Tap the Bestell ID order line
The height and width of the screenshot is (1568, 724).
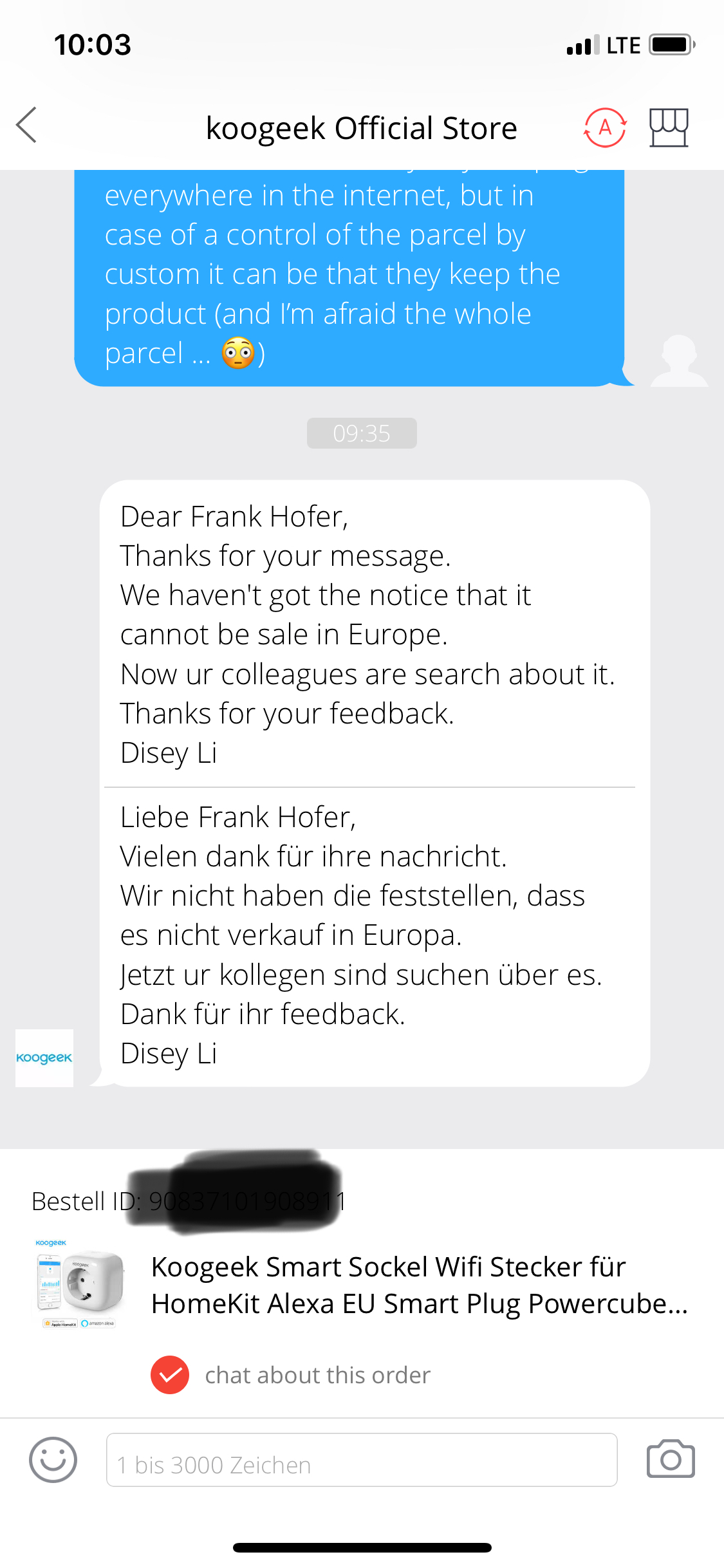coord(189,1201)
